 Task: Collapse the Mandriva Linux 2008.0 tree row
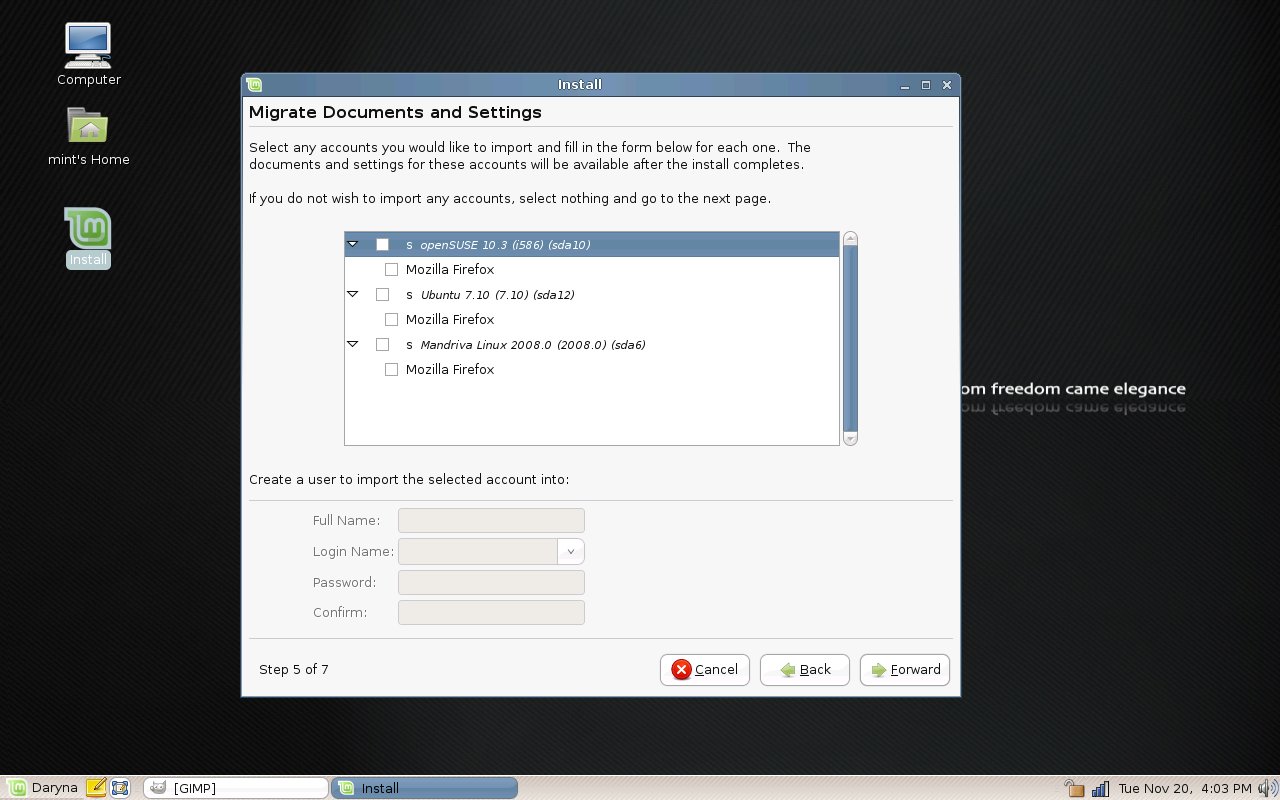coord(352,344)
